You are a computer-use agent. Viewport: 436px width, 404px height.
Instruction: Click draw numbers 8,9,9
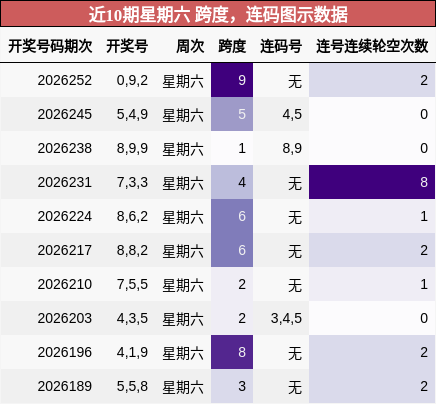[x=132, y=148]
